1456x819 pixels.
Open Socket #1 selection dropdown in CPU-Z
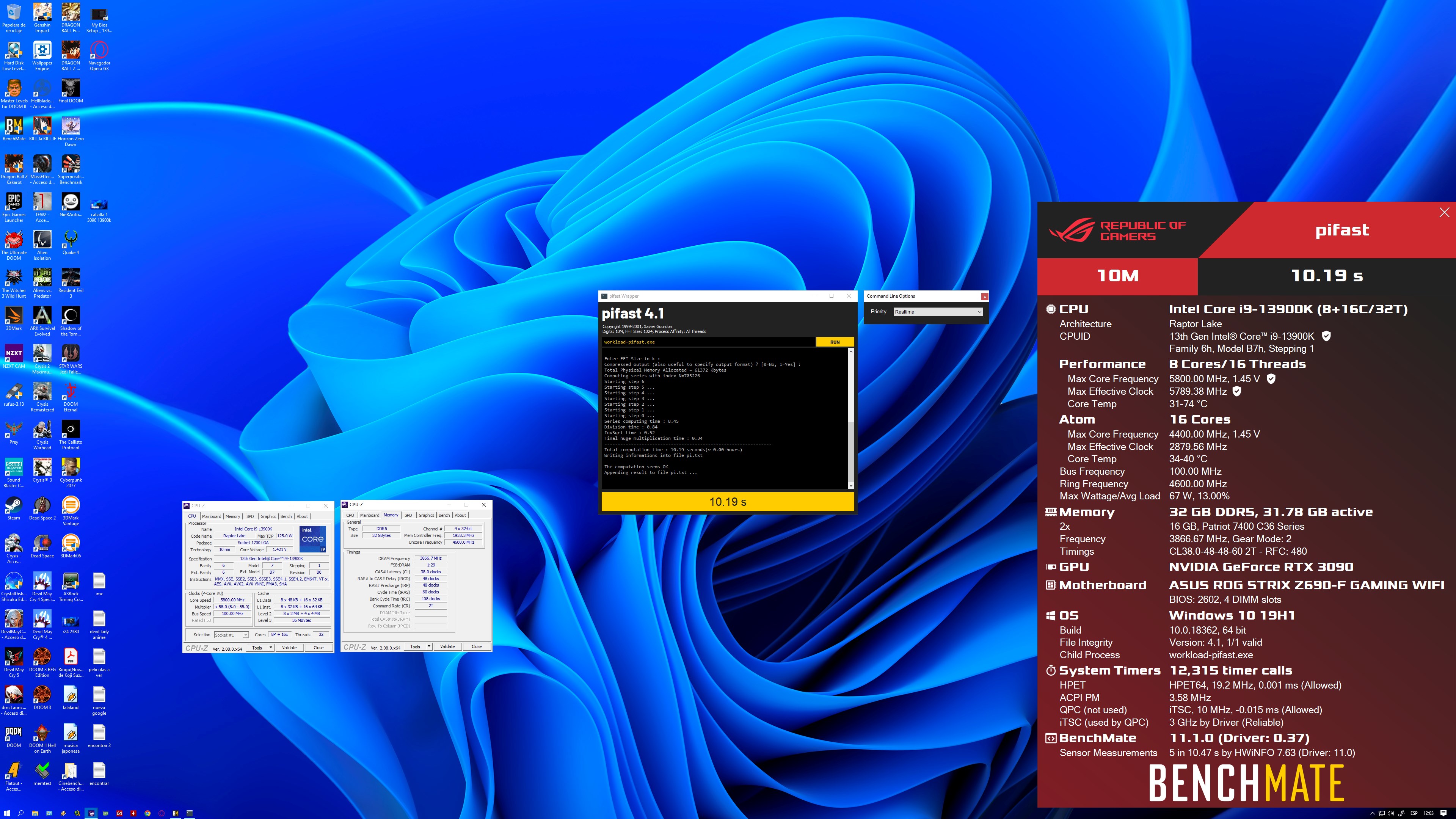231,635
